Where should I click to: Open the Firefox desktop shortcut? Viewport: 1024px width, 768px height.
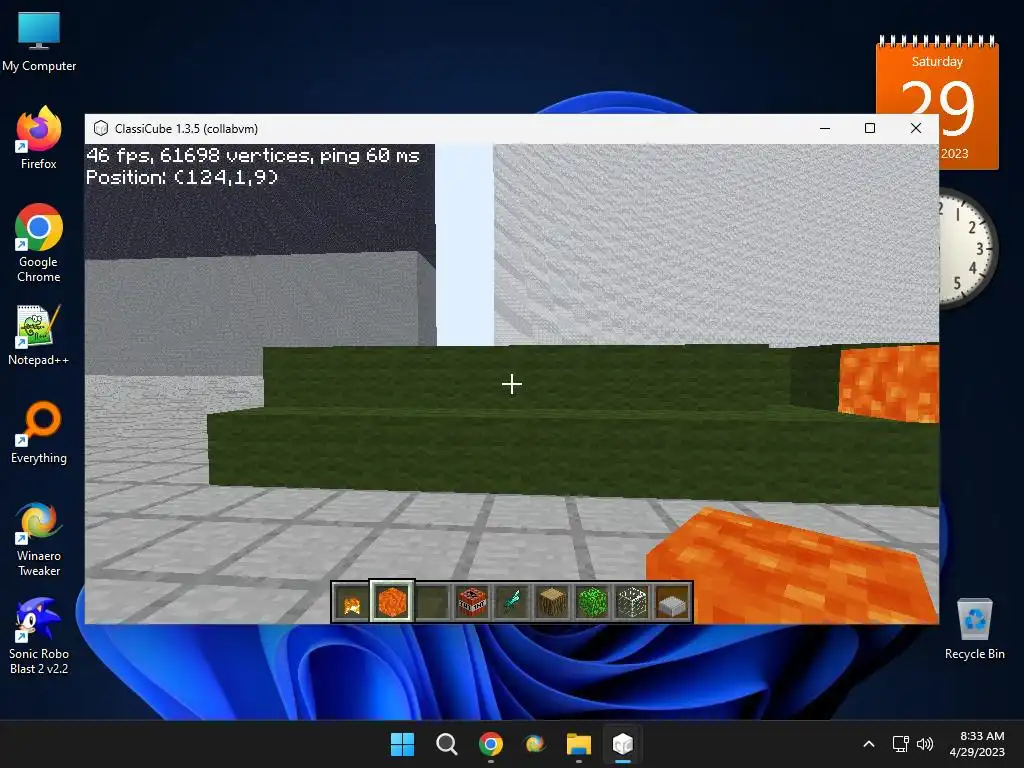pos(39,138)
